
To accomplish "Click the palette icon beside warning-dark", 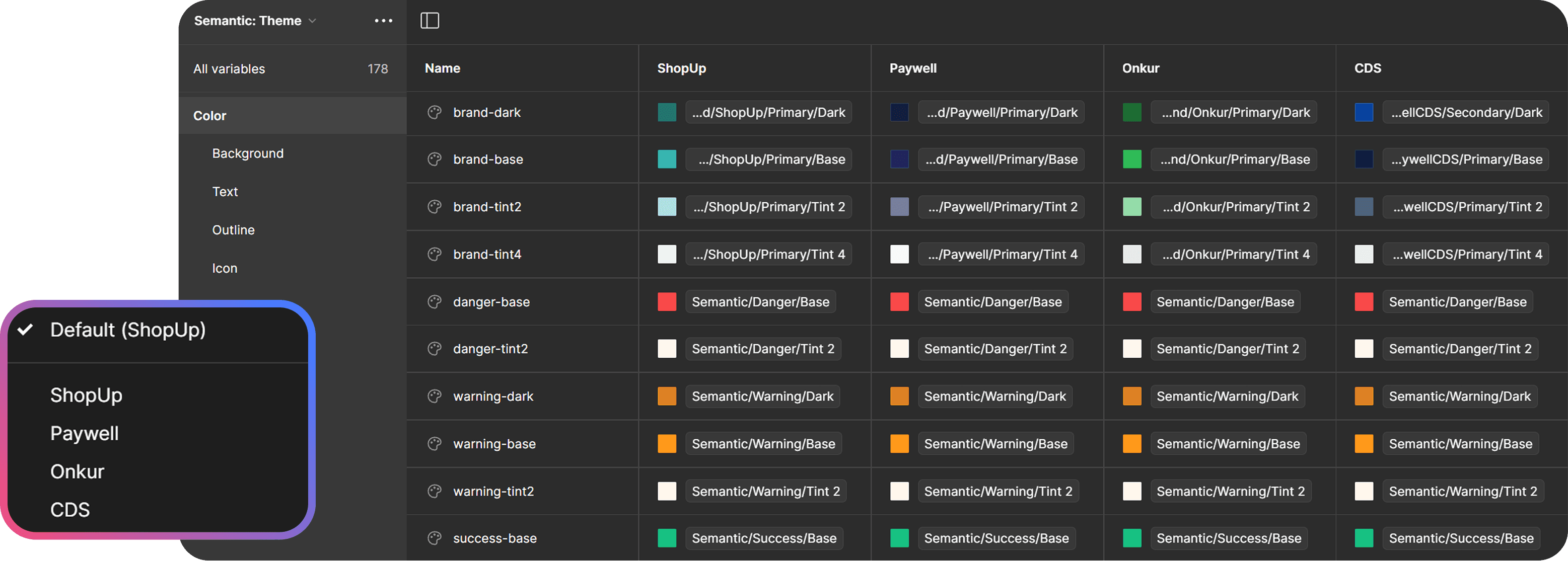I will click(x=434, y=396).
